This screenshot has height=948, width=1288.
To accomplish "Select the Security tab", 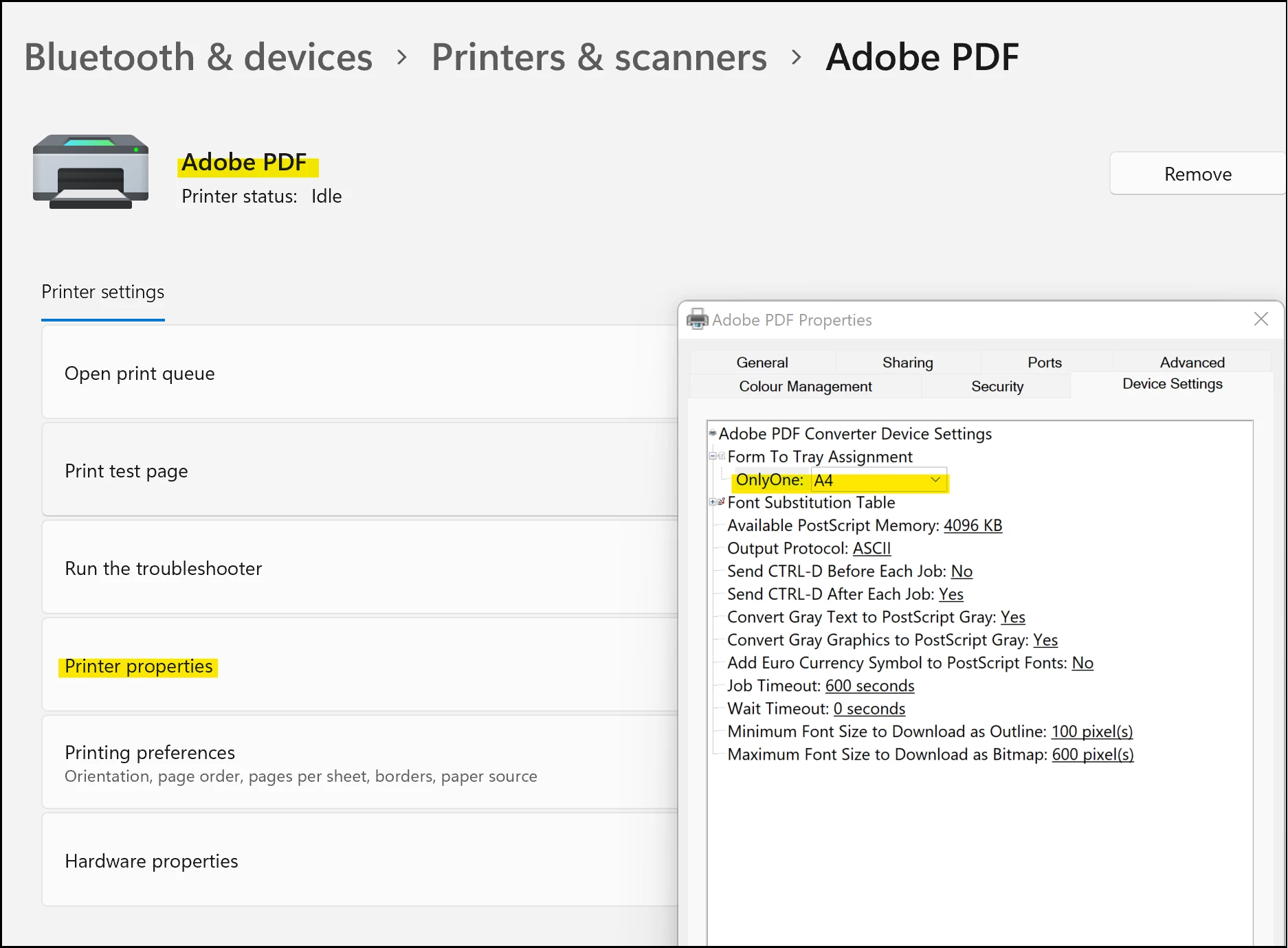I will pyautogui.click(x=997, y=386).
